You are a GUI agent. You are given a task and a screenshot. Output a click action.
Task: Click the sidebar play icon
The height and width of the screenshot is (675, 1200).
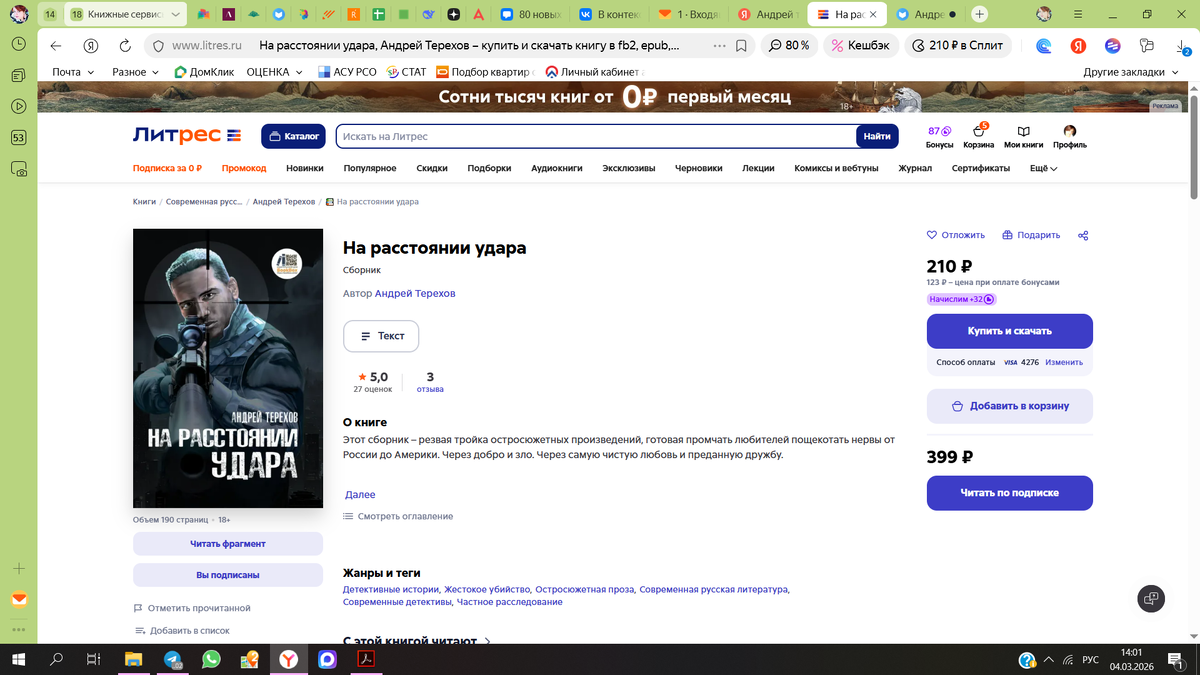point(19,106)
